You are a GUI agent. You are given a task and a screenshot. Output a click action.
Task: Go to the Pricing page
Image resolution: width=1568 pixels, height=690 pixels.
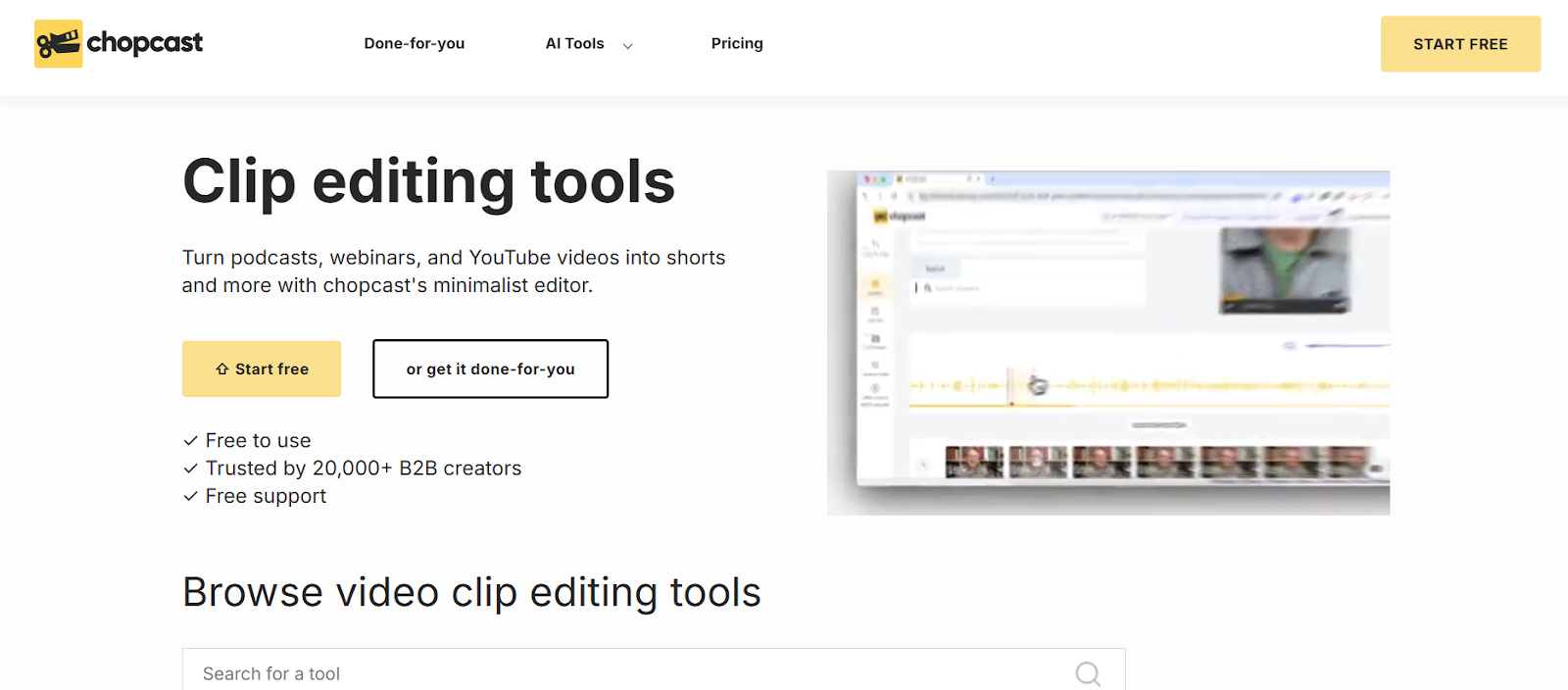[x=737, y=43]
